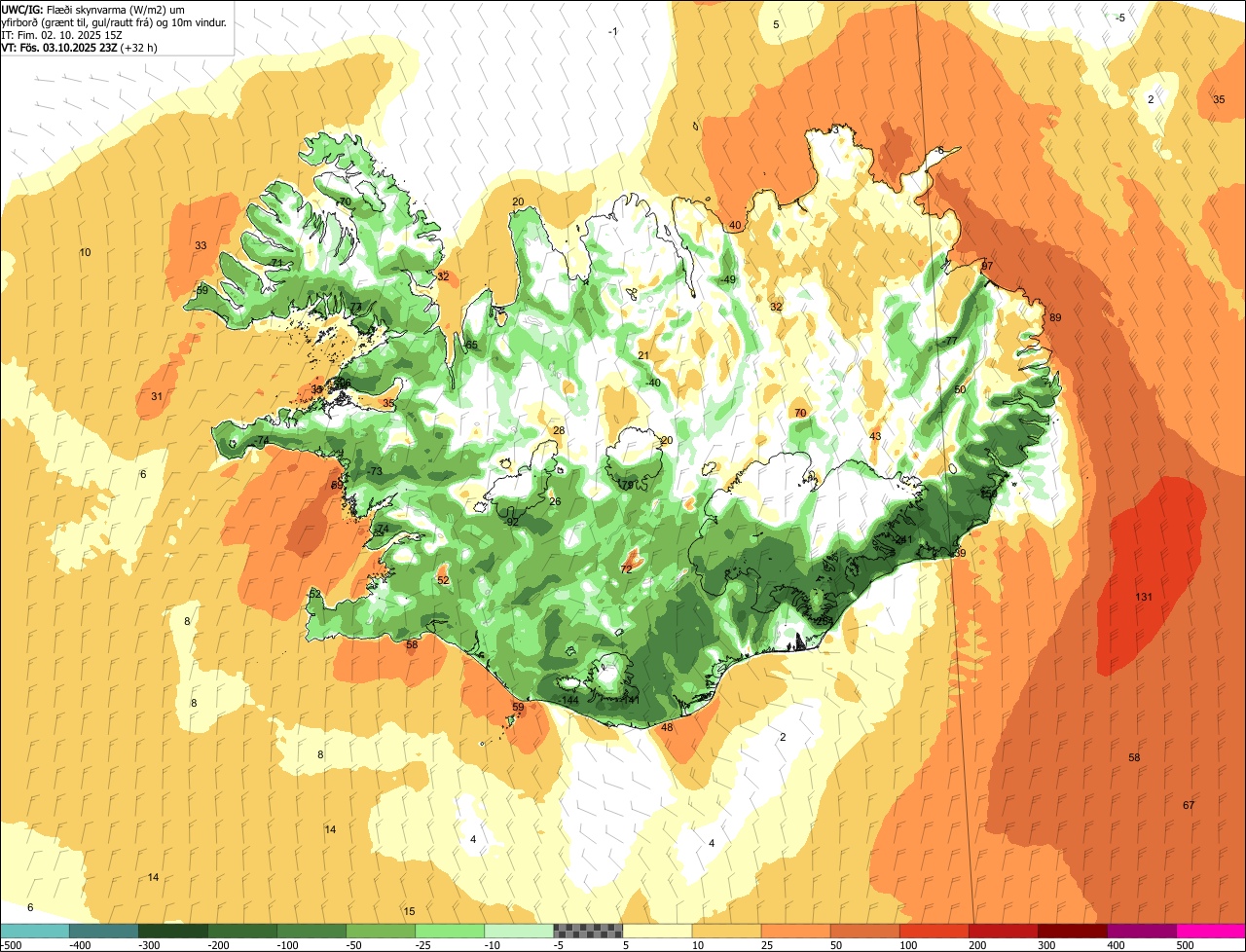Image resolution: width=1246 pixels, height=952 pixels.
Task: Click the legend swatch between -500 and -400
Action: 34,931
